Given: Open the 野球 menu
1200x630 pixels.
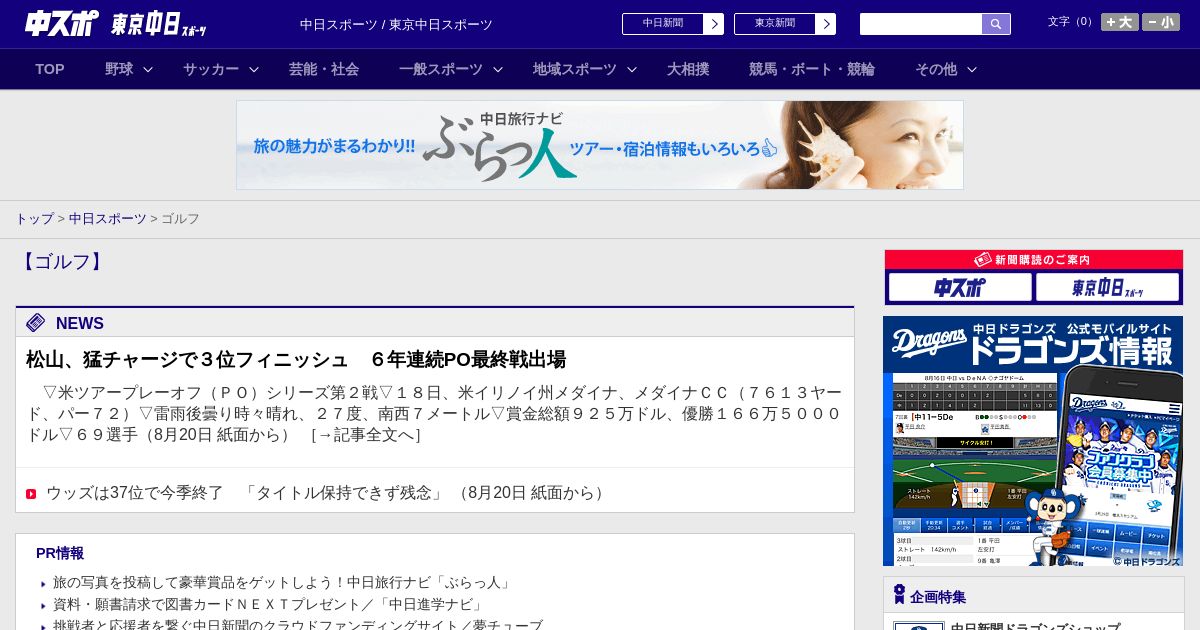Looking at the screenshot, I should pos(119,69).
